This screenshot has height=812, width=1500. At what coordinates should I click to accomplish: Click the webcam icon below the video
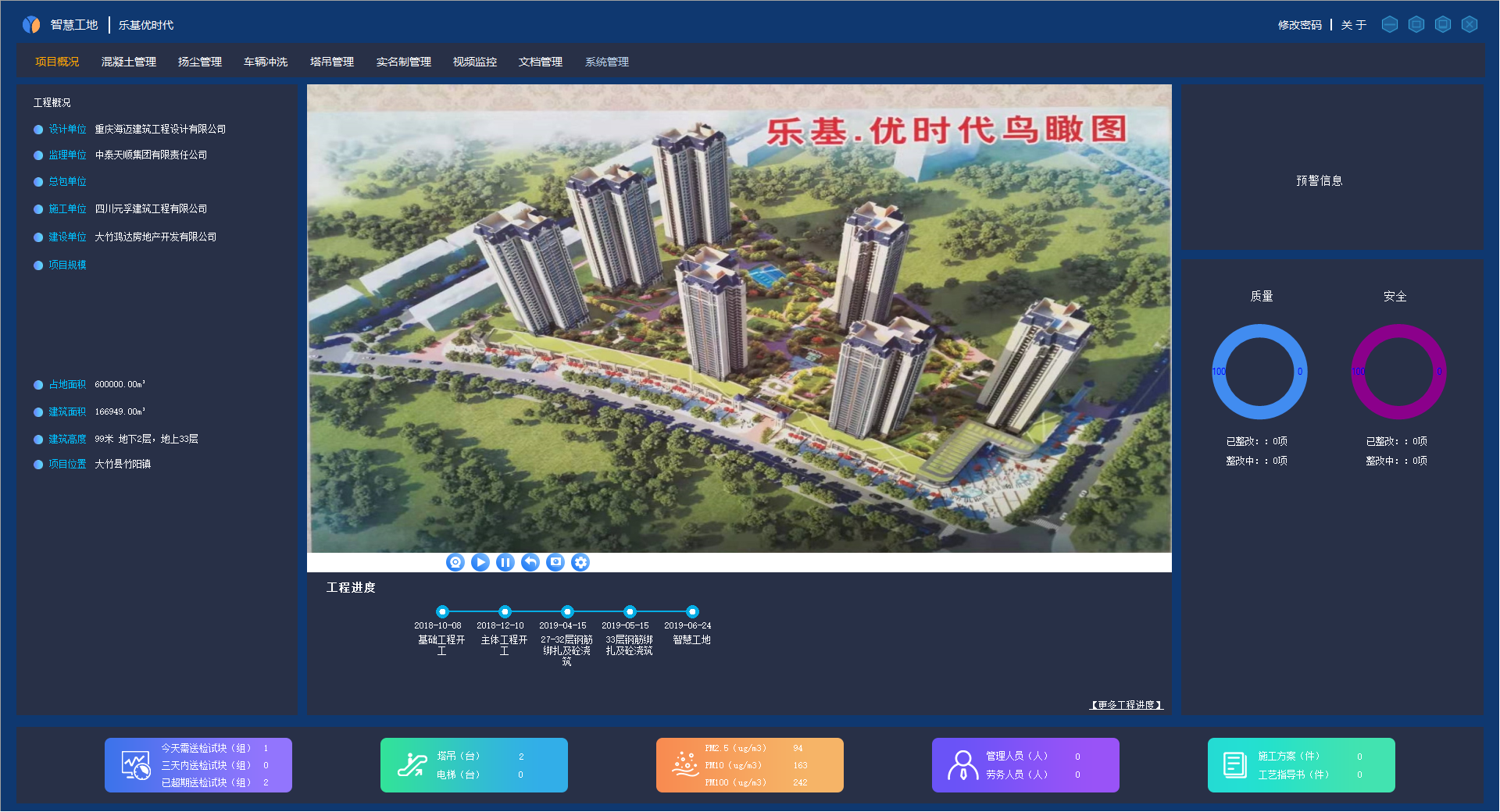pos(455,562)
